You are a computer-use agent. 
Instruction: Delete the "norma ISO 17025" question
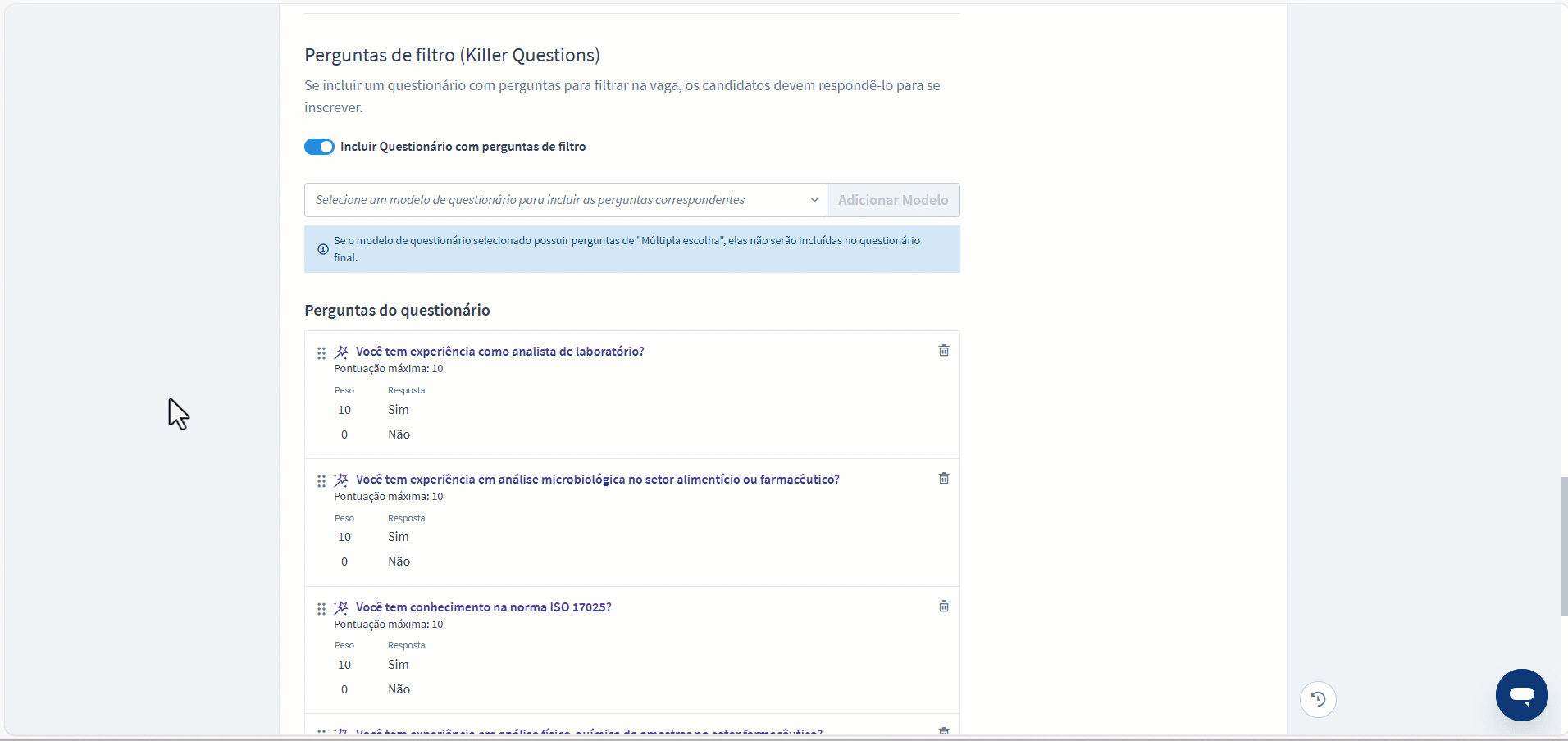point(943,606)
